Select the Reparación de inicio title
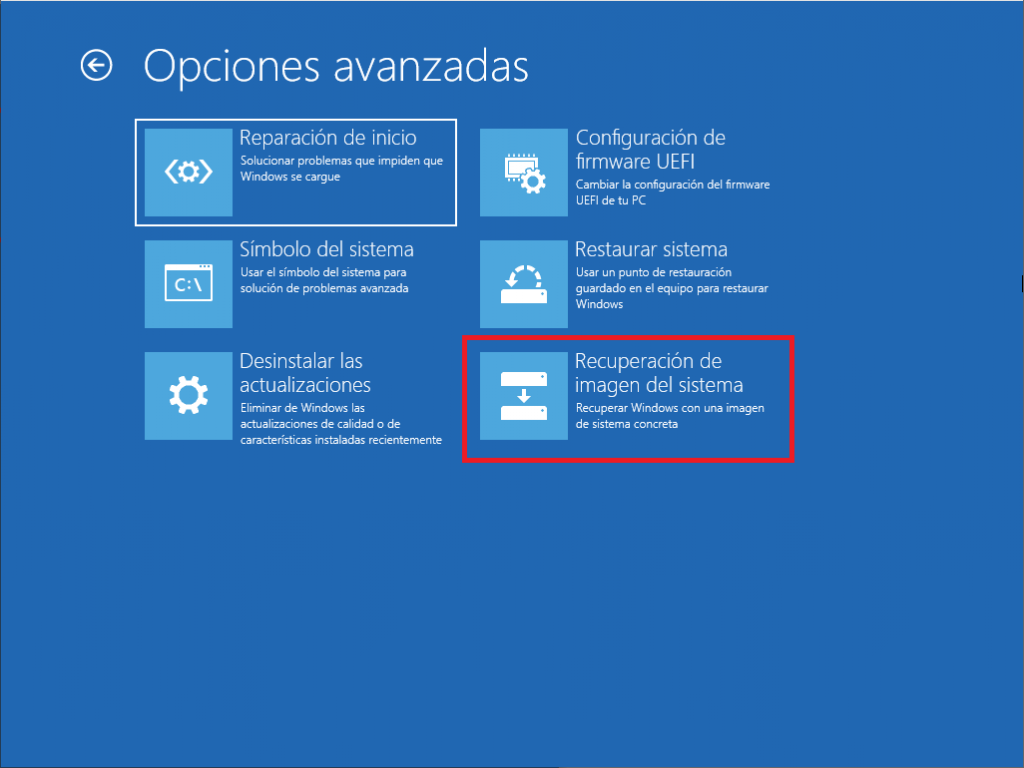 pyautogui.click(x=328, y=138)
